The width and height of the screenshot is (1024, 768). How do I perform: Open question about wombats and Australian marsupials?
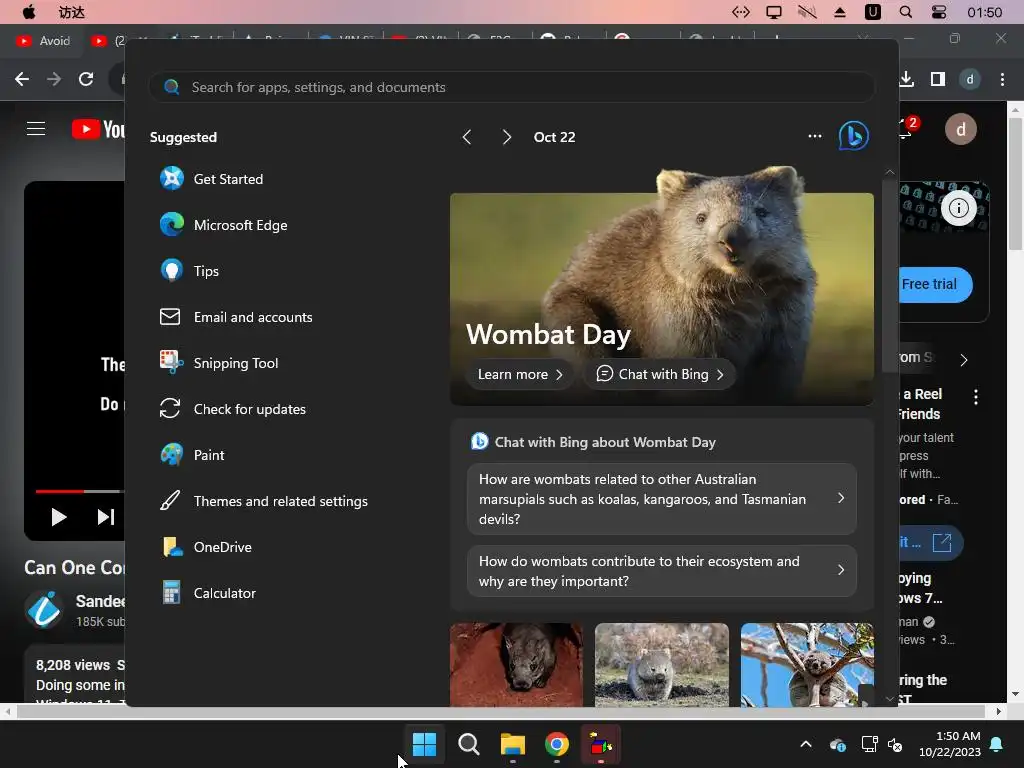[662, 499]
